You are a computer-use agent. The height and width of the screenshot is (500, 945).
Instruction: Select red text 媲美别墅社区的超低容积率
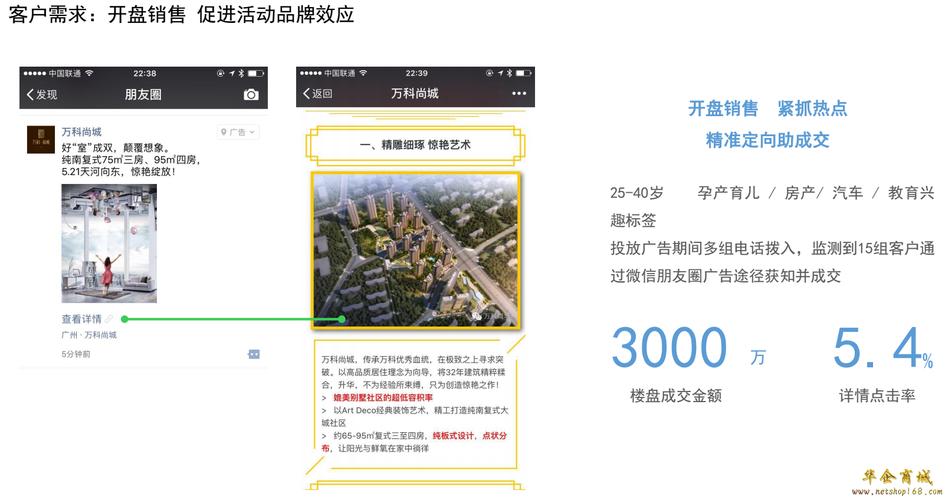point(383,398)
